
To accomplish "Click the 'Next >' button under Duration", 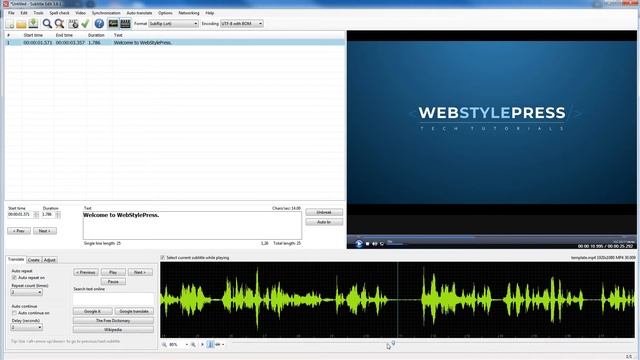I will (45, 231).
